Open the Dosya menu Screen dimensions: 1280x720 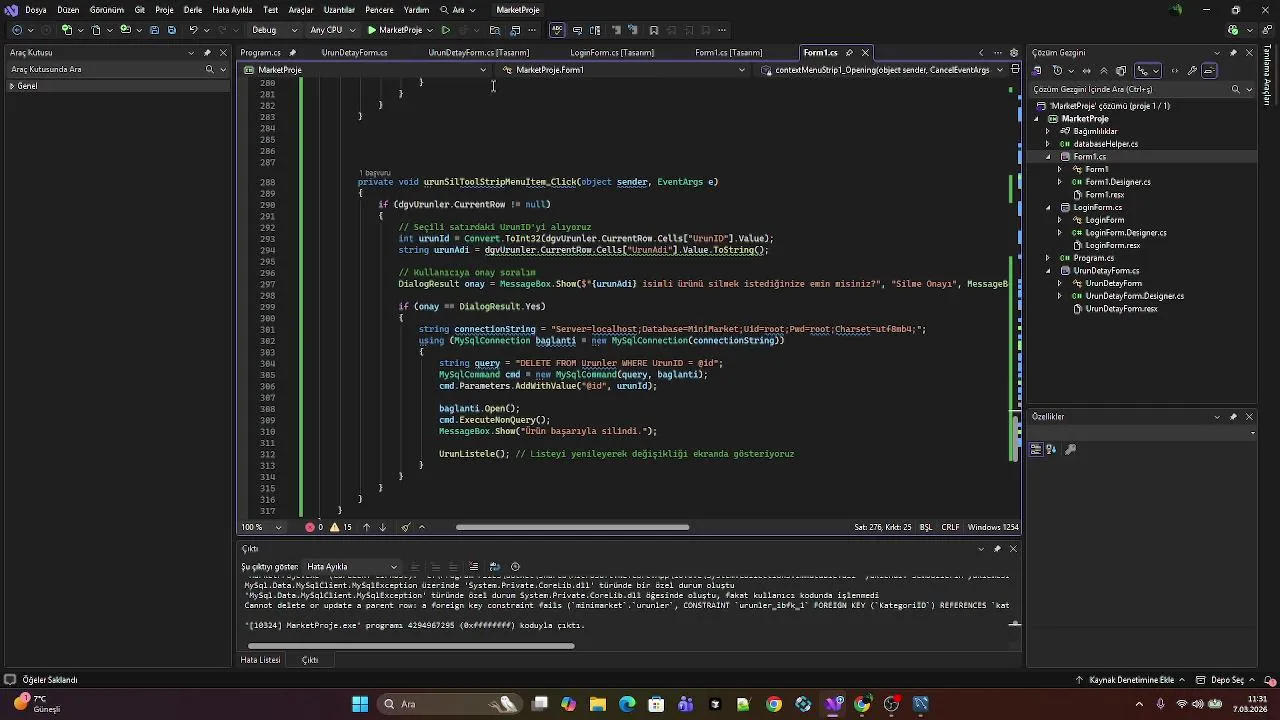[36, 10]
